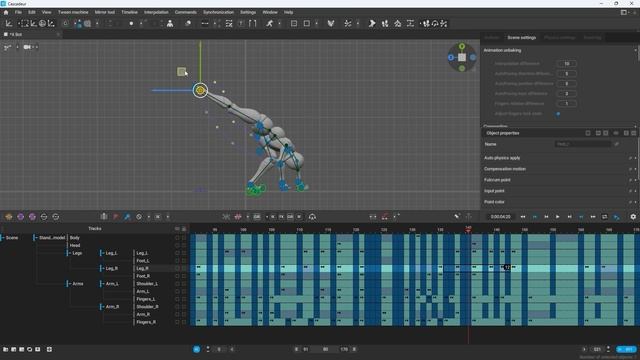Screen dimensions: 640x360
Task: Toggle first checkbox on the Foot_R track row
Action: (177, 276)
